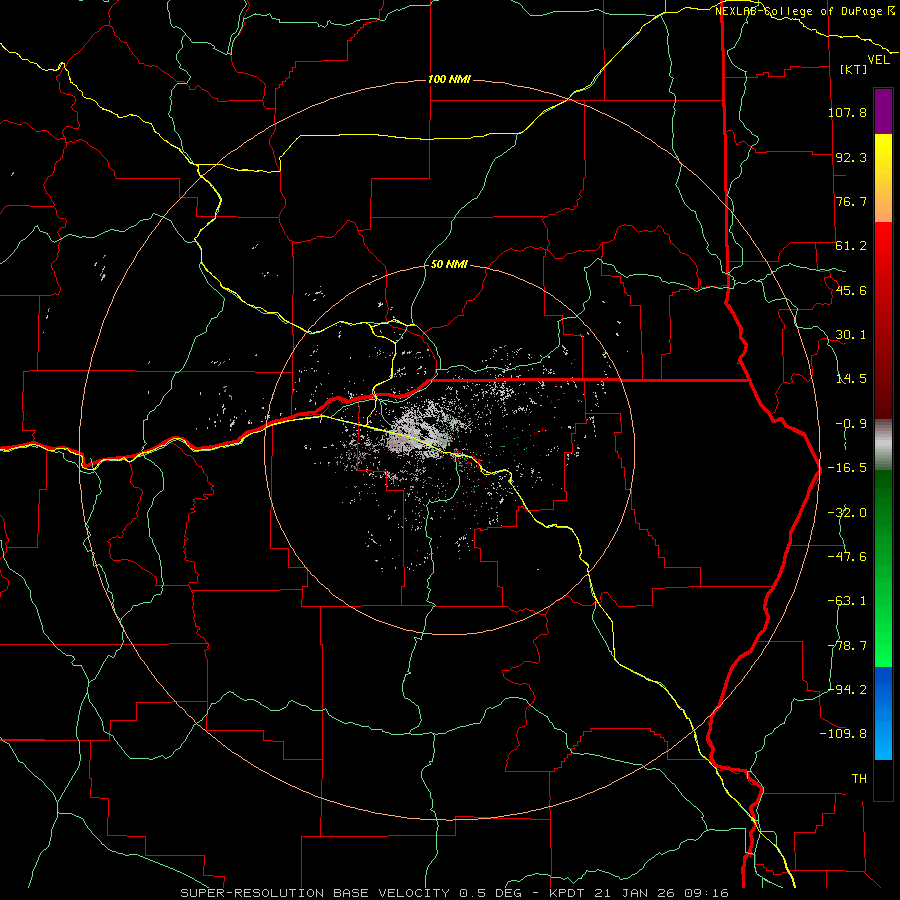The width and height of the screenshot is (900, 900).
Task: Pick the red segment of the velocity colorbar
Action: tap(883, 320)
